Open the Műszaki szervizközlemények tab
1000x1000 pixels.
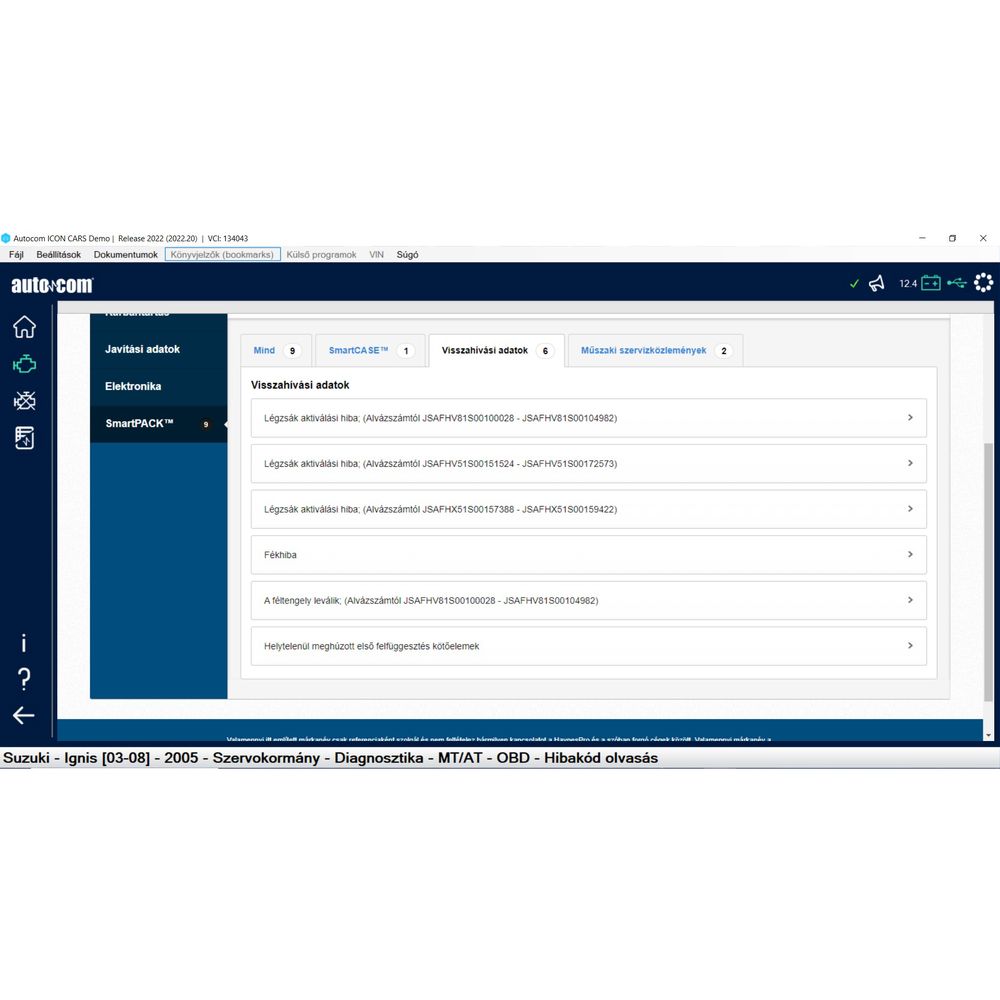click(655, 351)
